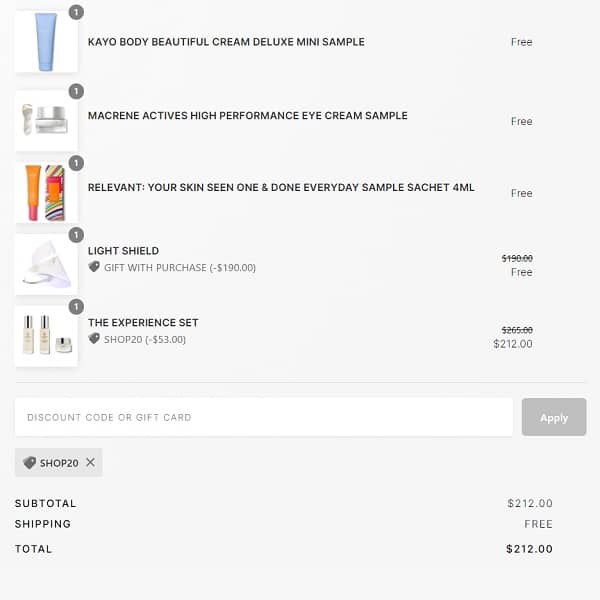
Task: Click the Light Shield product name
Action: pyautogui.click(x=123, y=251)
